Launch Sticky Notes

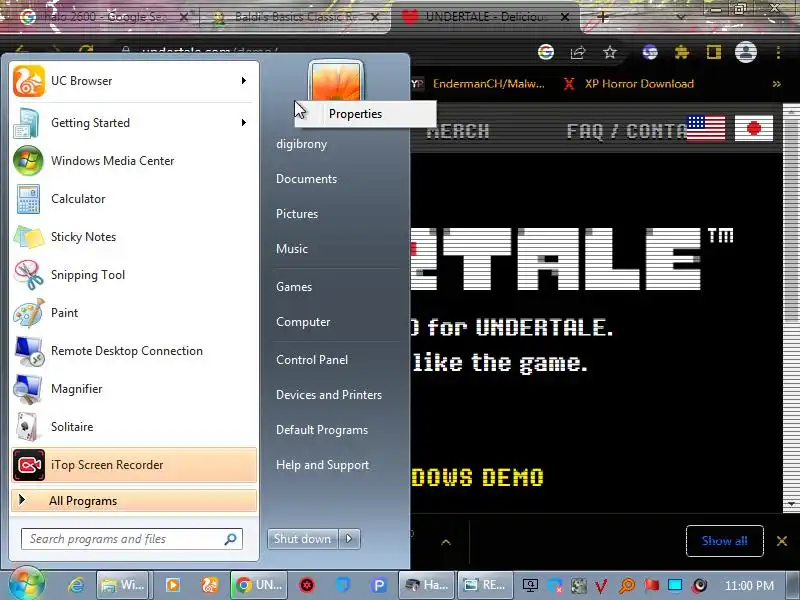[133, 237]
